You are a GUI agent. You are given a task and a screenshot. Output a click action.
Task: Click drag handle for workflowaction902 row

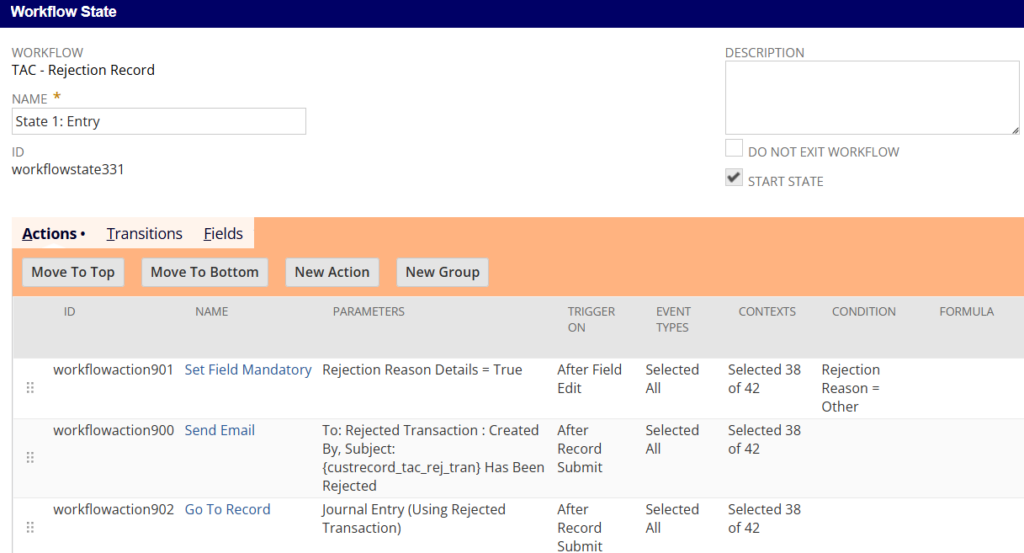pos(30,528)
